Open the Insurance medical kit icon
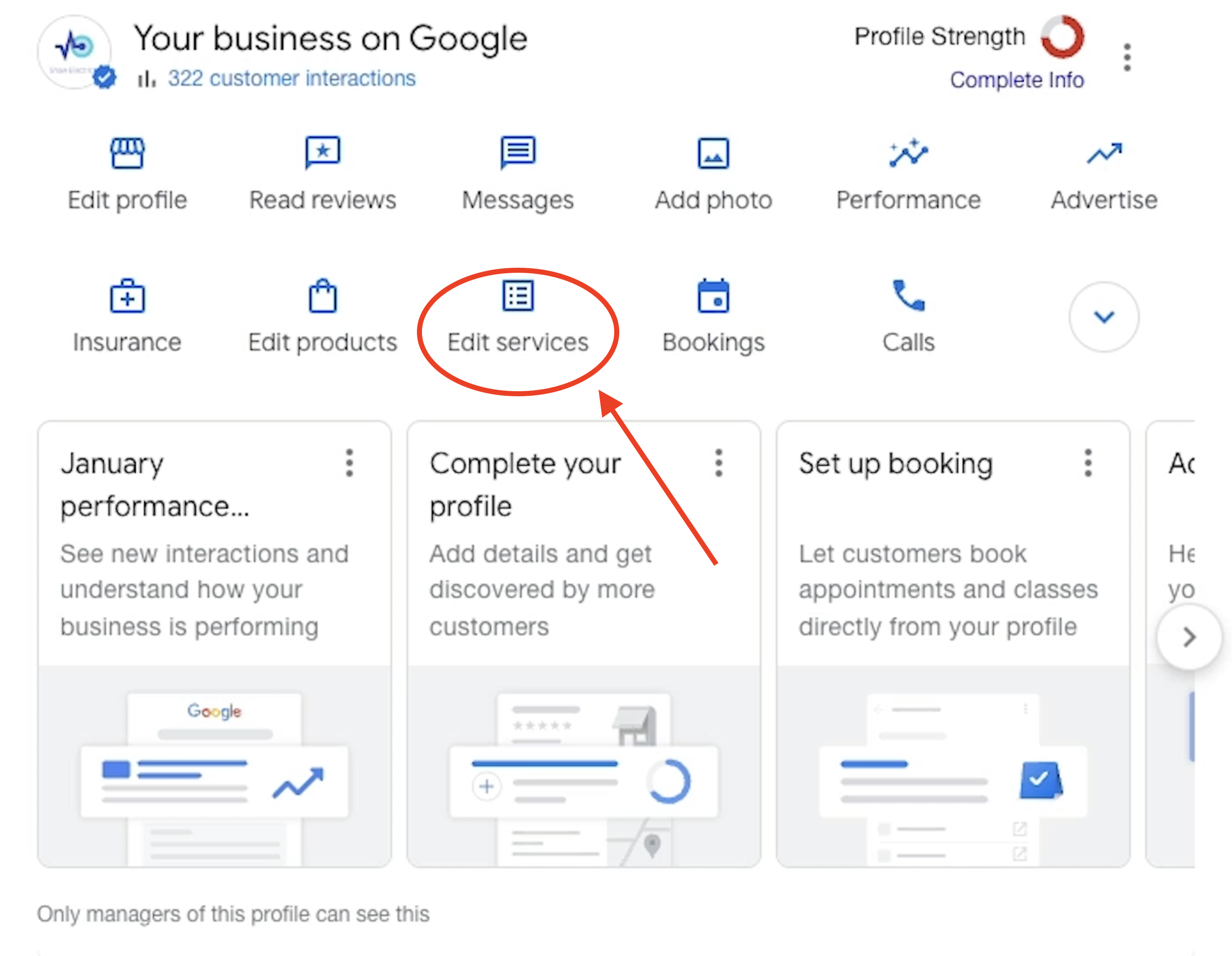The width and height of the screenshot is (1232, 956). click(127, 296)
